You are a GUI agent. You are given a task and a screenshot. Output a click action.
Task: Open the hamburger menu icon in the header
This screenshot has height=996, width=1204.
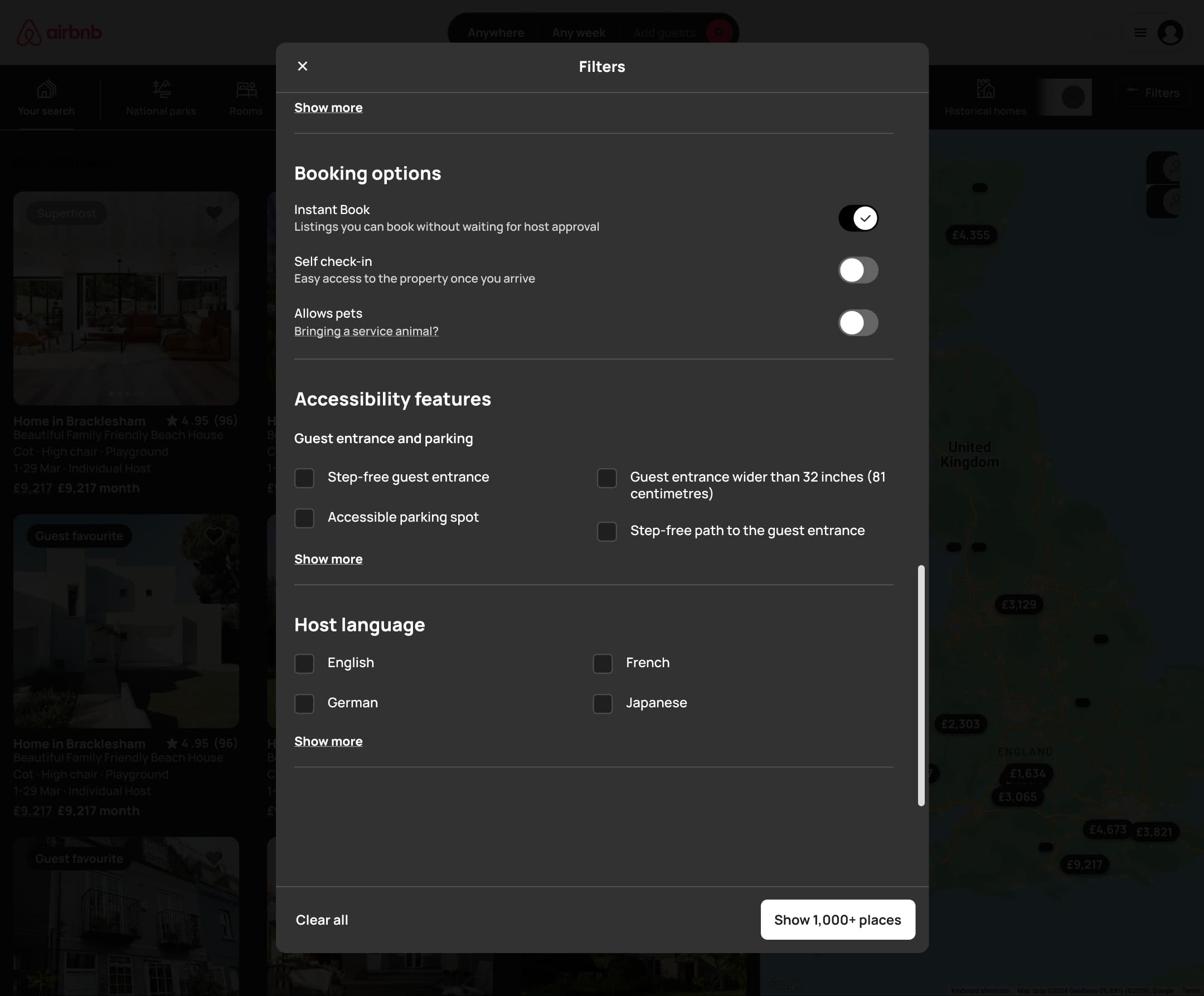coord(1140,33)
